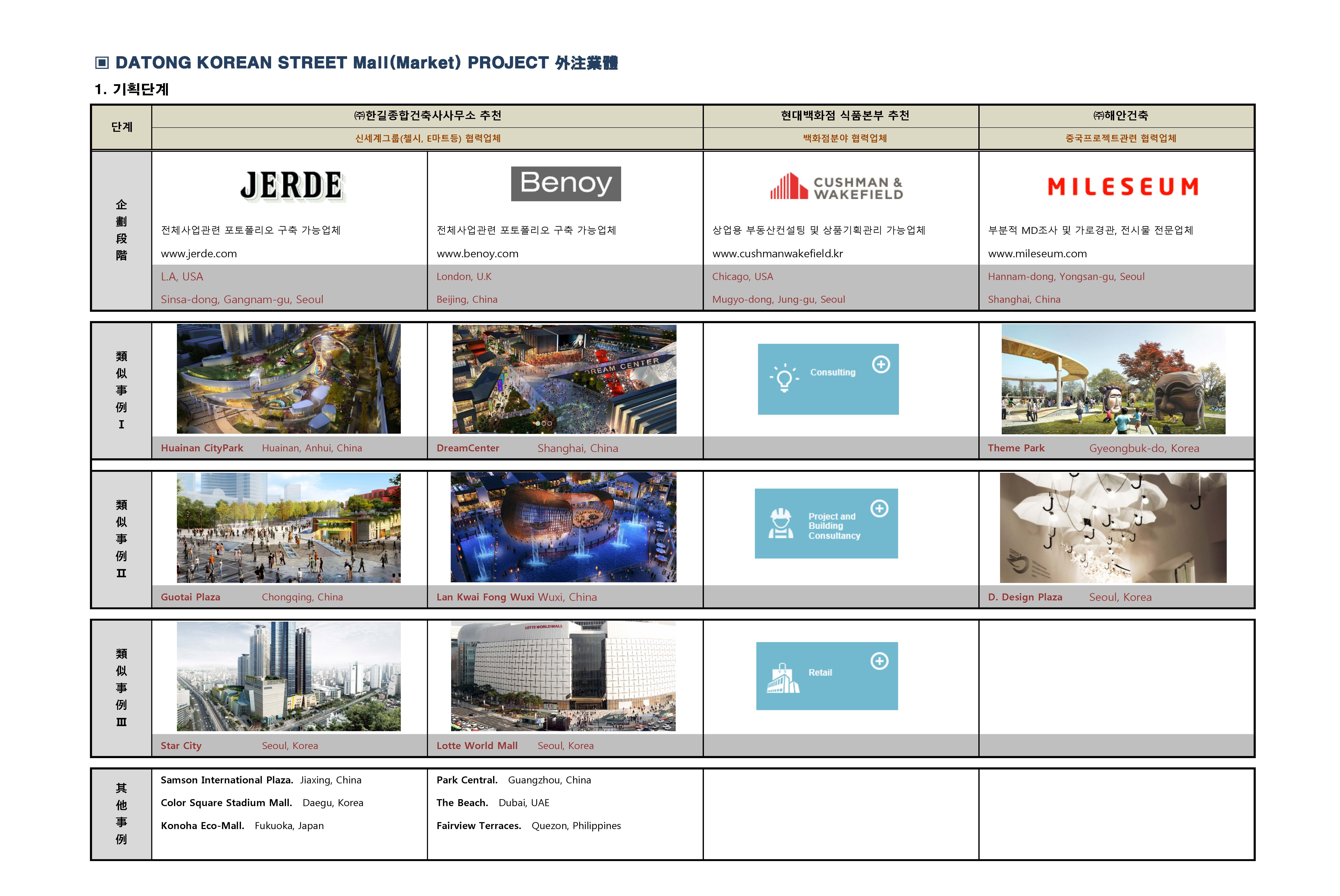1340x896 pixels.
Task: Expand the Retail tile plus icon
Action: tap(879, 661)
